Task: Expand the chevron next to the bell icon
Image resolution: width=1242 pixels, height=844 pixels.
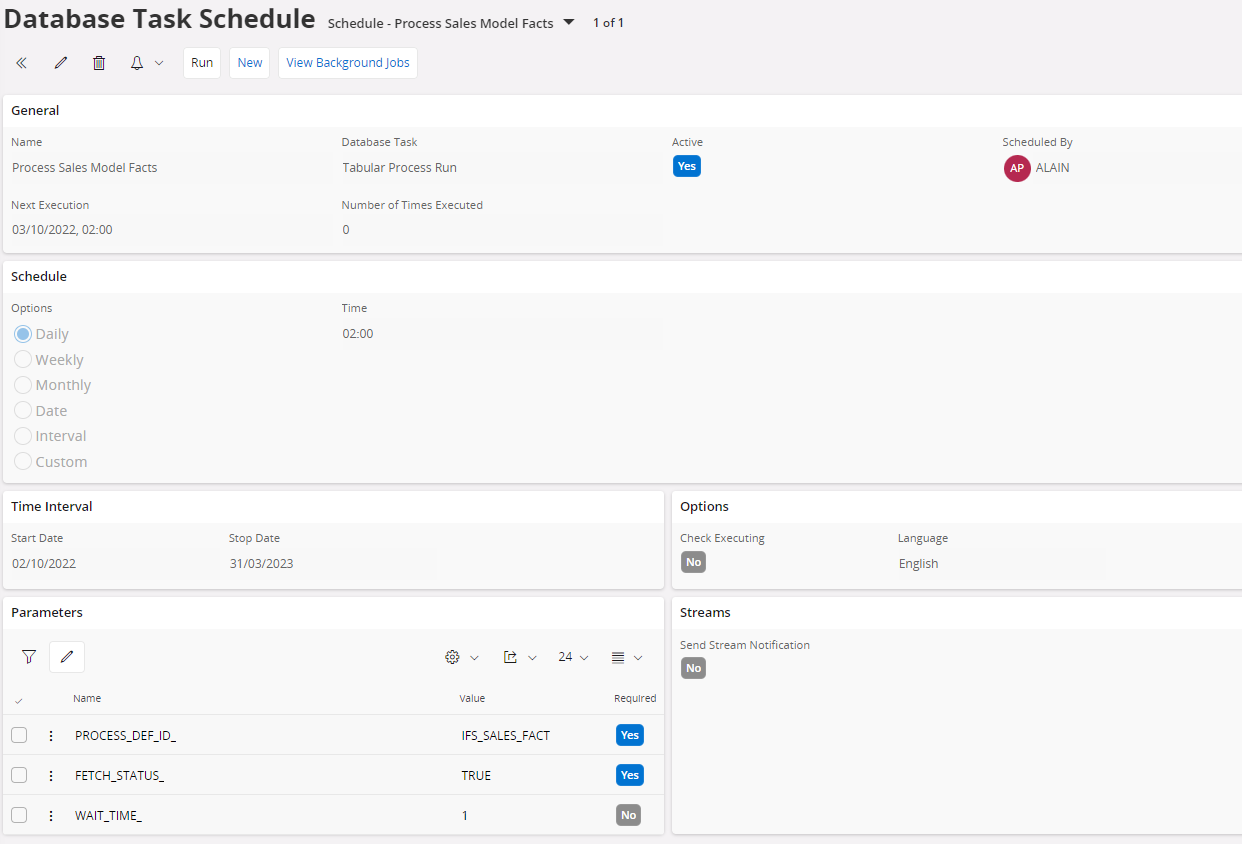Action: pos(158,62)
